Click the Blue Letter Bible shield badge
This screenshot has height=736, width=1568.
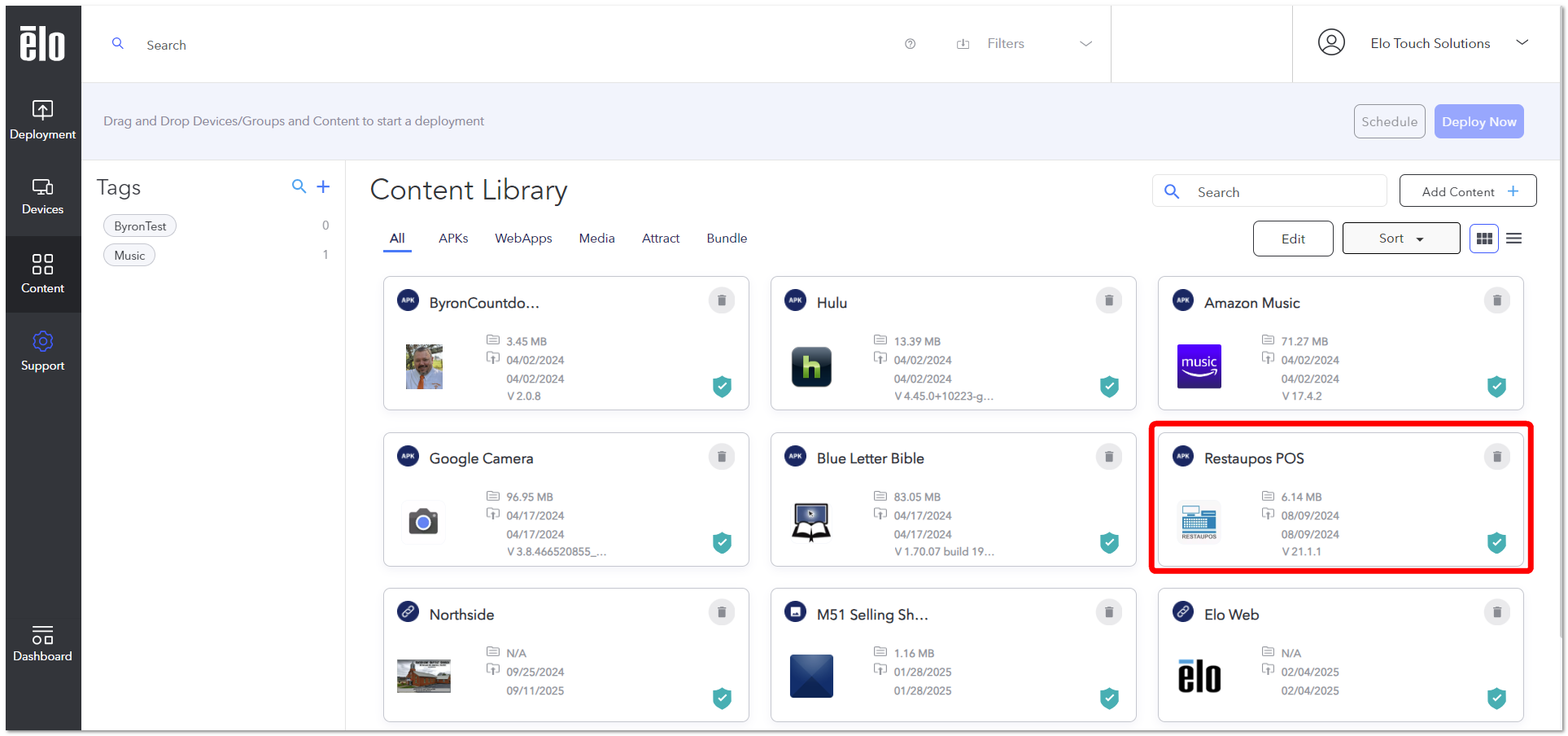click(1109, 542)
